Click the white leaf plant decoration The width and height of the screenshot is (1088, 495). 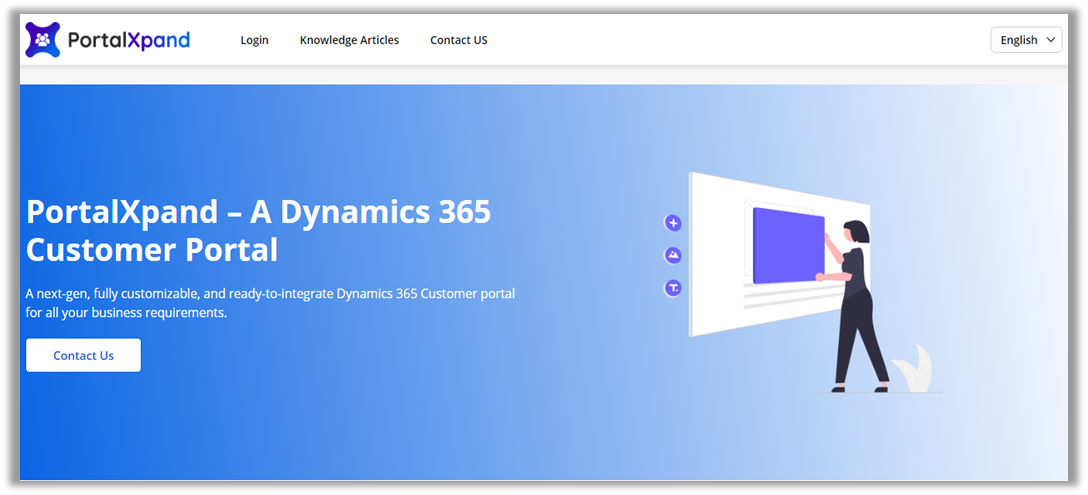pos(913,370)
